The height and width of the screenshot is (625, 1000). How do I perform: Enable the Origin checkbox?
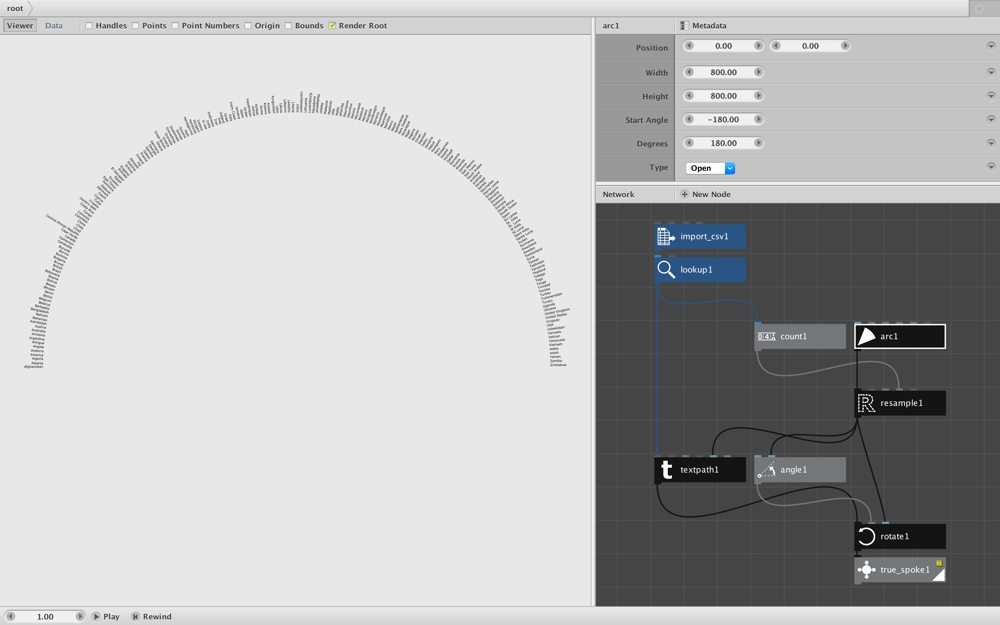[248, 26]
